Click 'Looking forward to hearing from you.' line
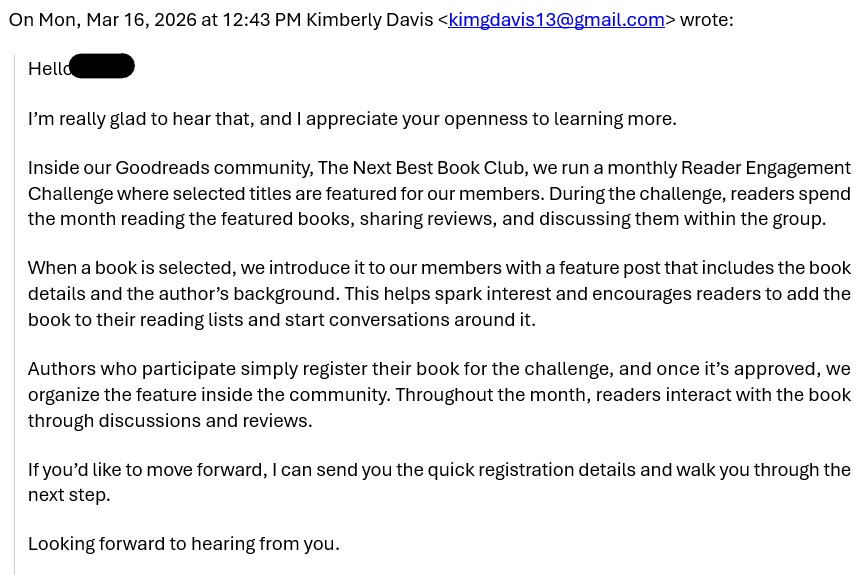 (x=184, y=544)
